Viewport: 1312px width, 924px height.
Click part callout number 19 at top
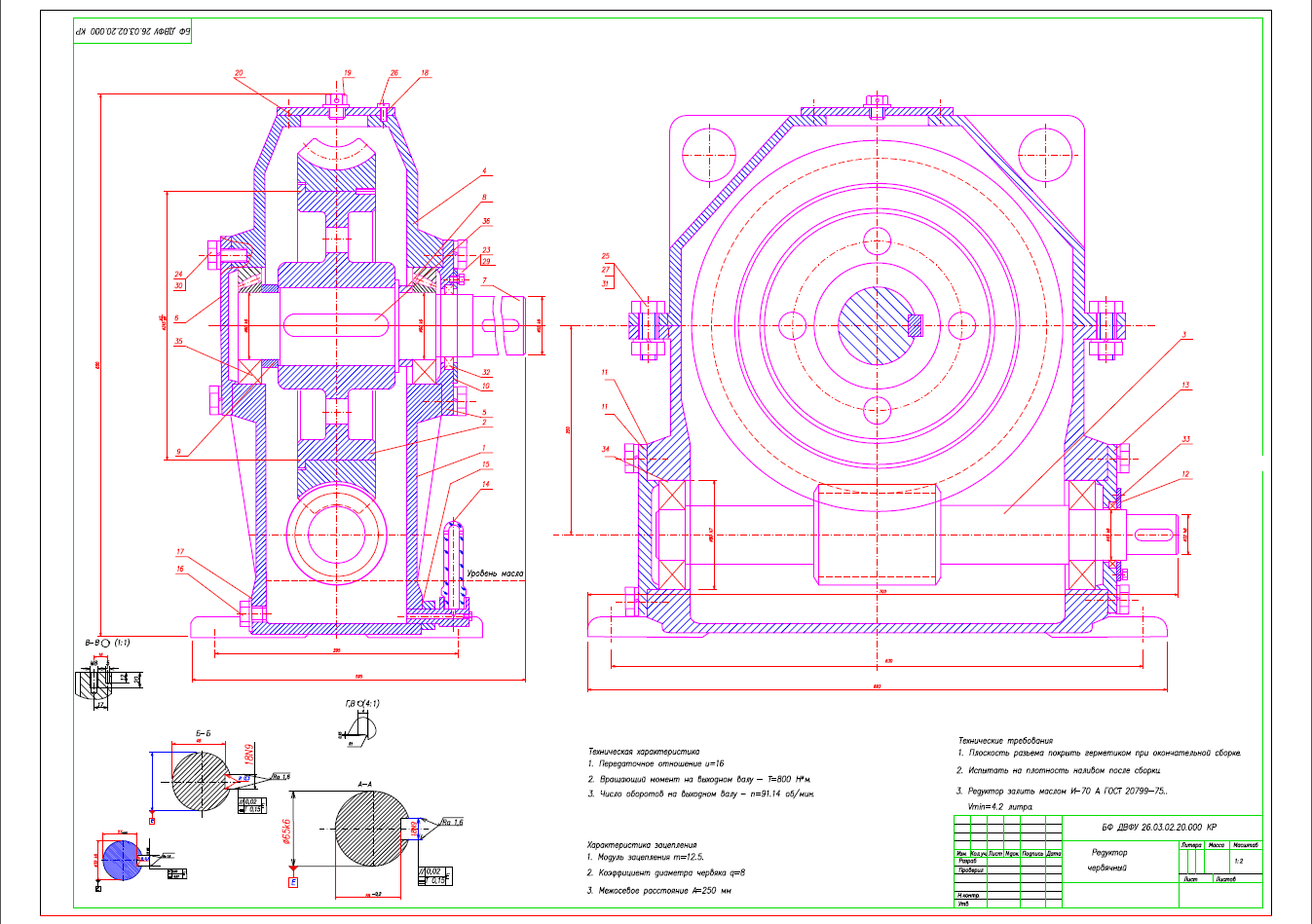pyautogui.click(x=347, y=73)
